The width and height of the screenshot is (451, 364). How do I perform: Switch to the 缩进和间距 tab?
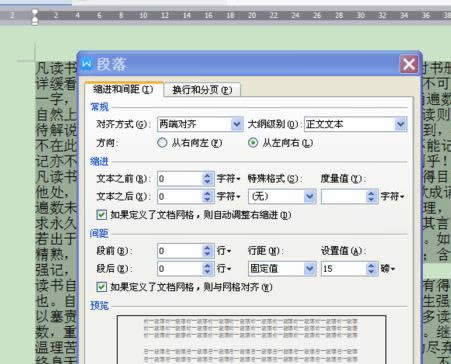tap(124, 89)
